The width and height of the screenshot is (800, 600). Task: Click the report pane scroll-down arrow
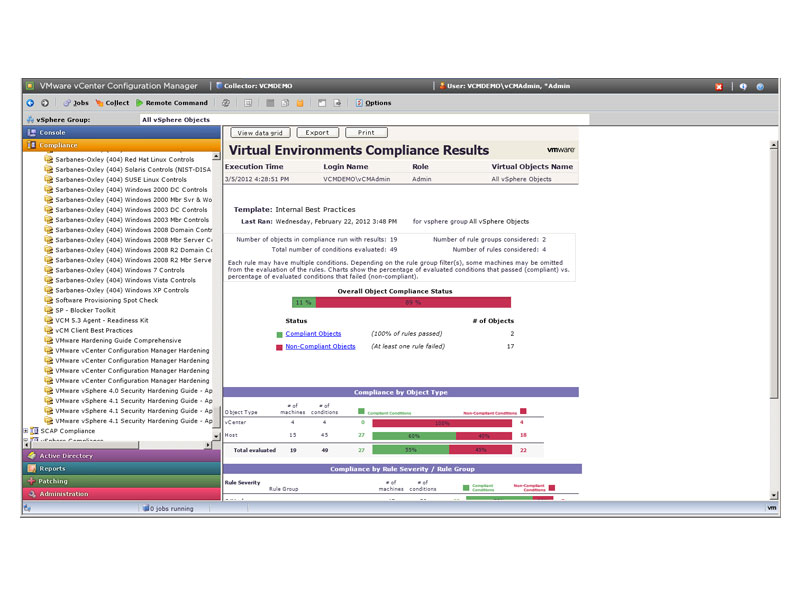pyautogui.click(x=774, y=495)
